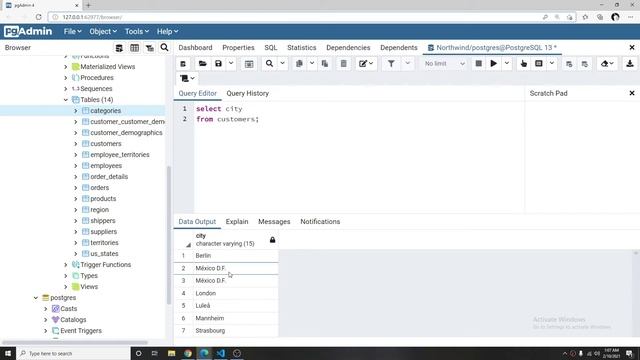Open the File menu
The image size is (640, 360).
72,31
